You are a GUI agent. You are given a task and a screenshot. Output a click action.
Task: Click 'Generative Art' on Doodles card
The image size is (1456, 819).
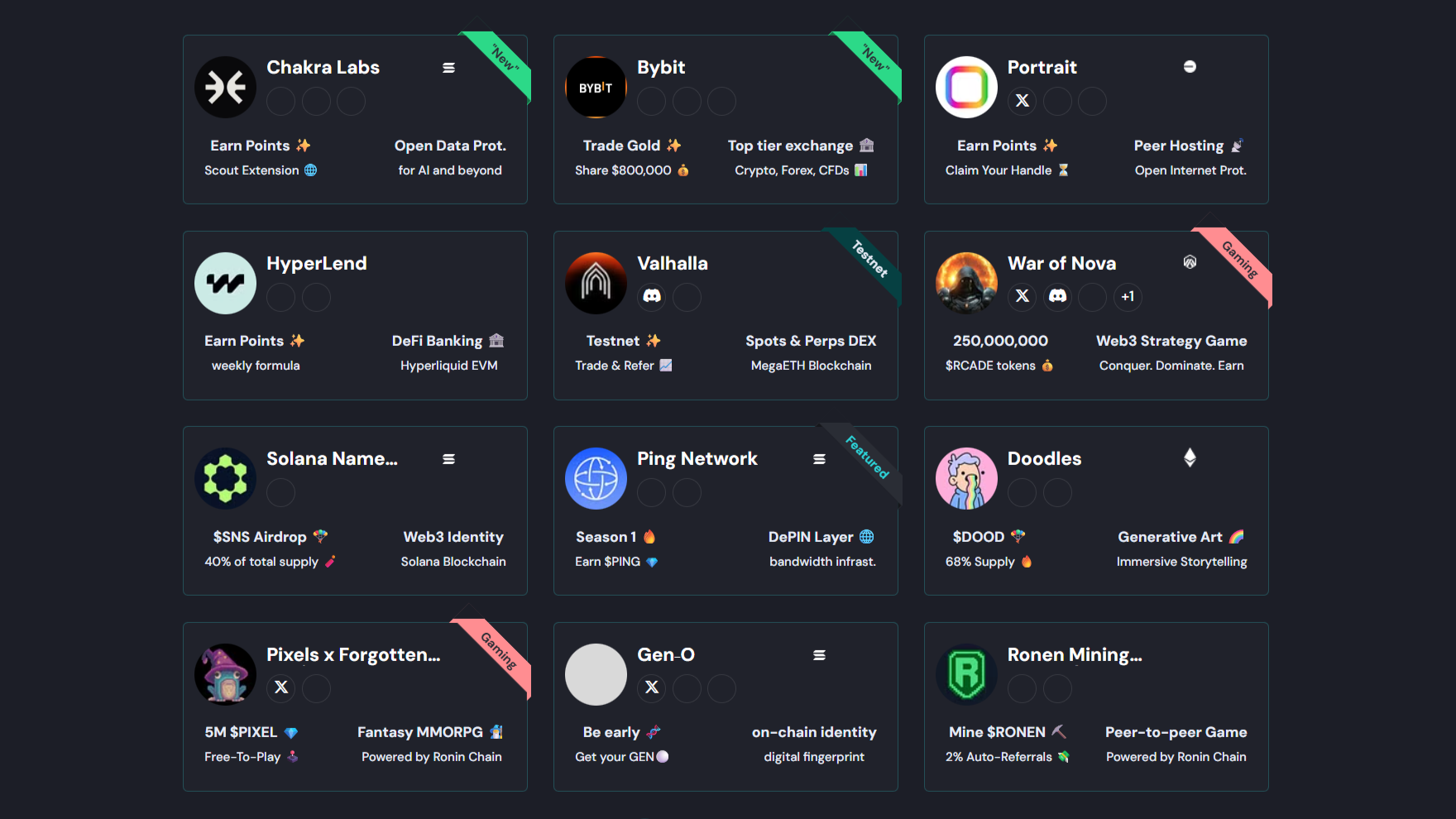1181,537
